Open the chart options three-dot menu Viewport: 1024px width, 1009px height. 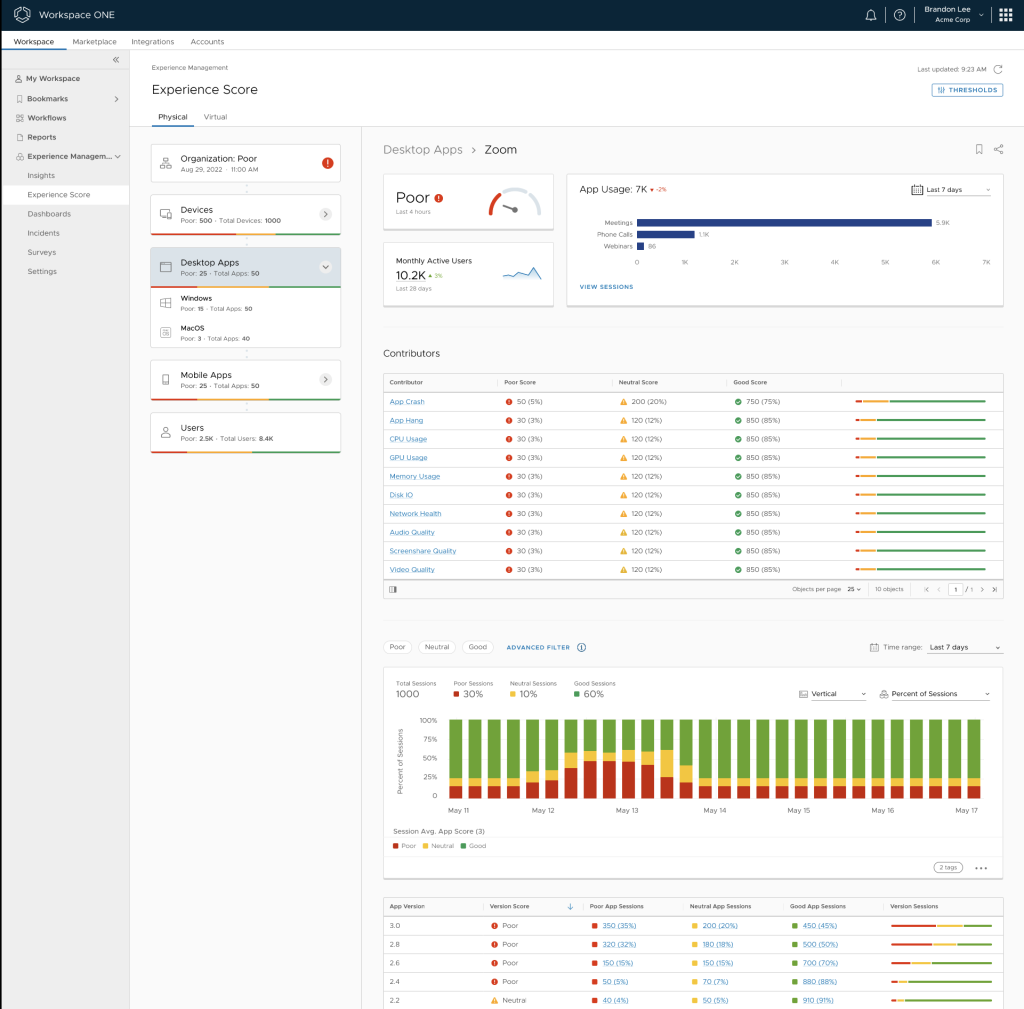[x=981, y=868]
